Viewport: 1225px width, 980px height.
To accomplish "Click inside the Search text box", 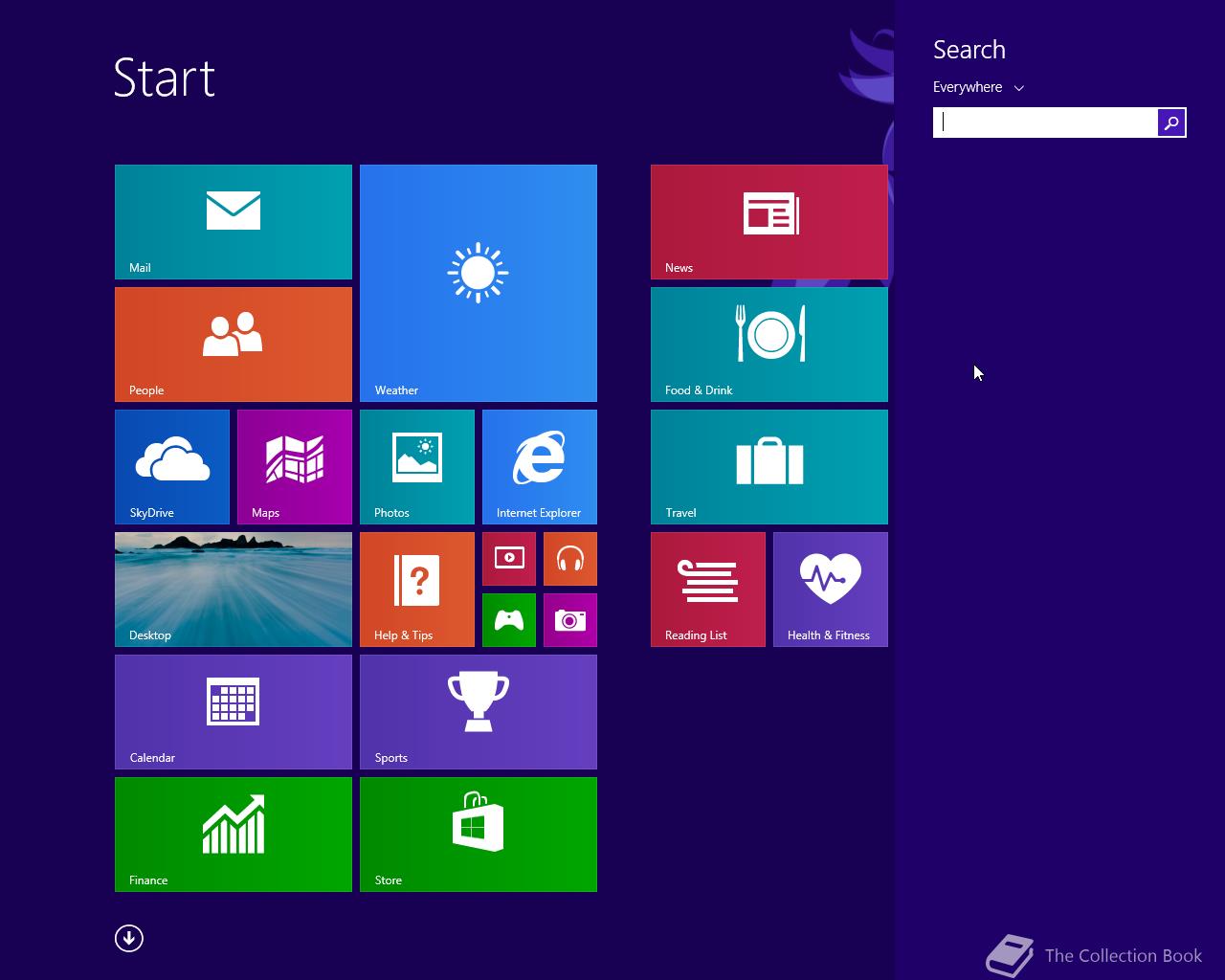I will (1045, 122).
